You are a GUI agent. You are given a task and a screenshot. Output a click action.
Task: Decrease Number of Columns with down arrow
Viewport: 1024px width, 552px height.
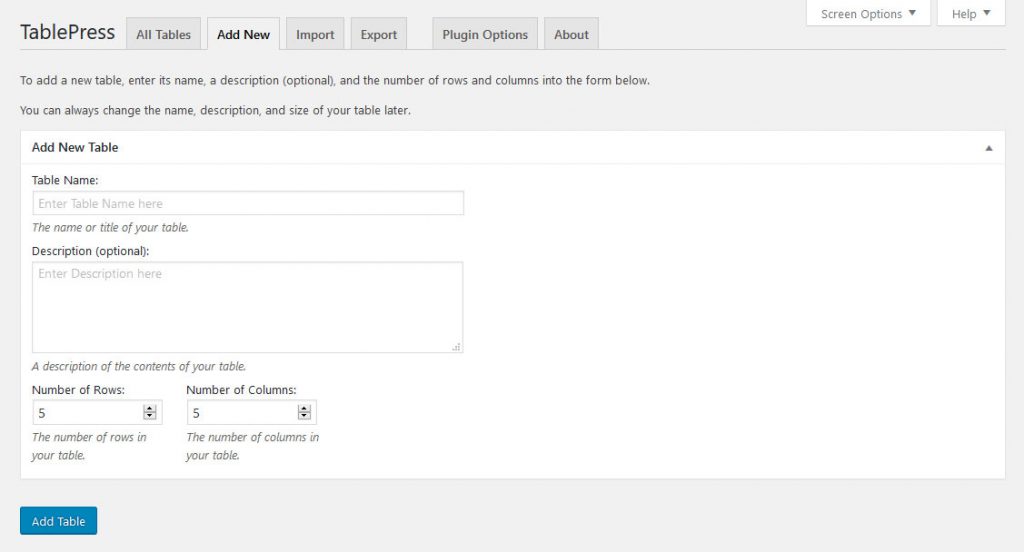304,416
